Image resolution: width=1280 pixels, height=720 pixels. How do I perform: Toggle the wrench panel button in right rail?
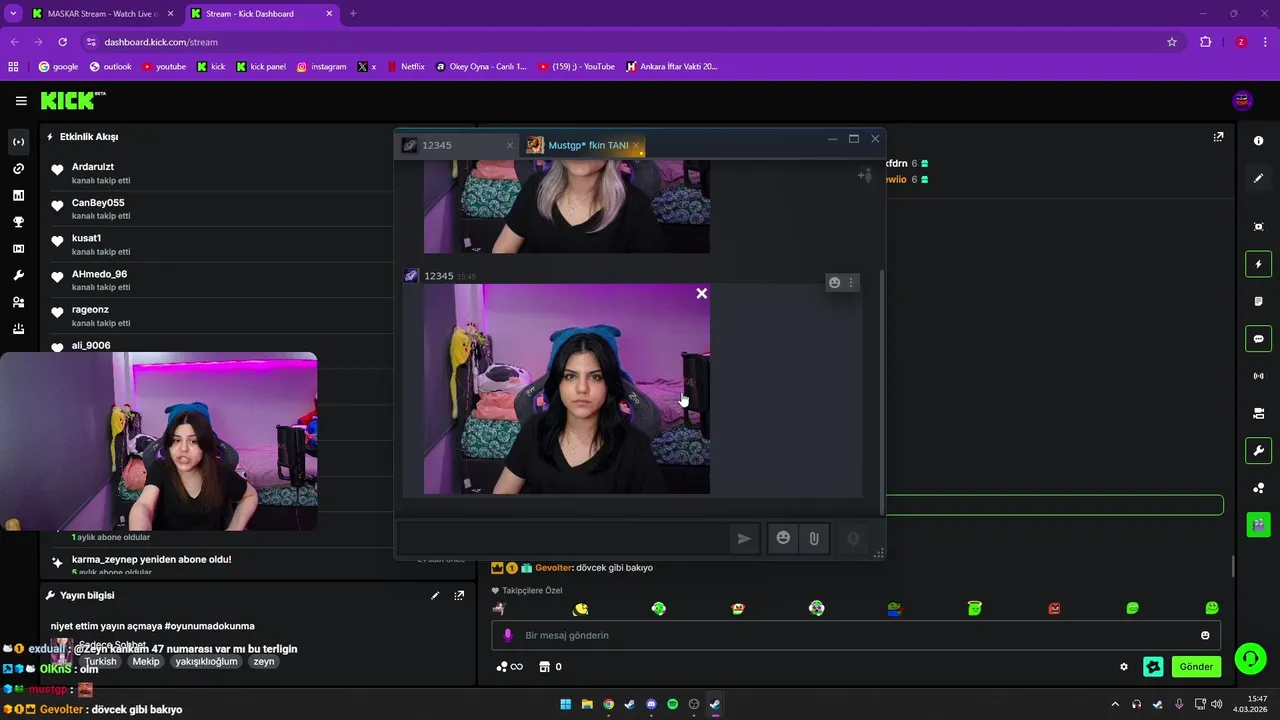pyautogui.click(x=1258, y=451)
